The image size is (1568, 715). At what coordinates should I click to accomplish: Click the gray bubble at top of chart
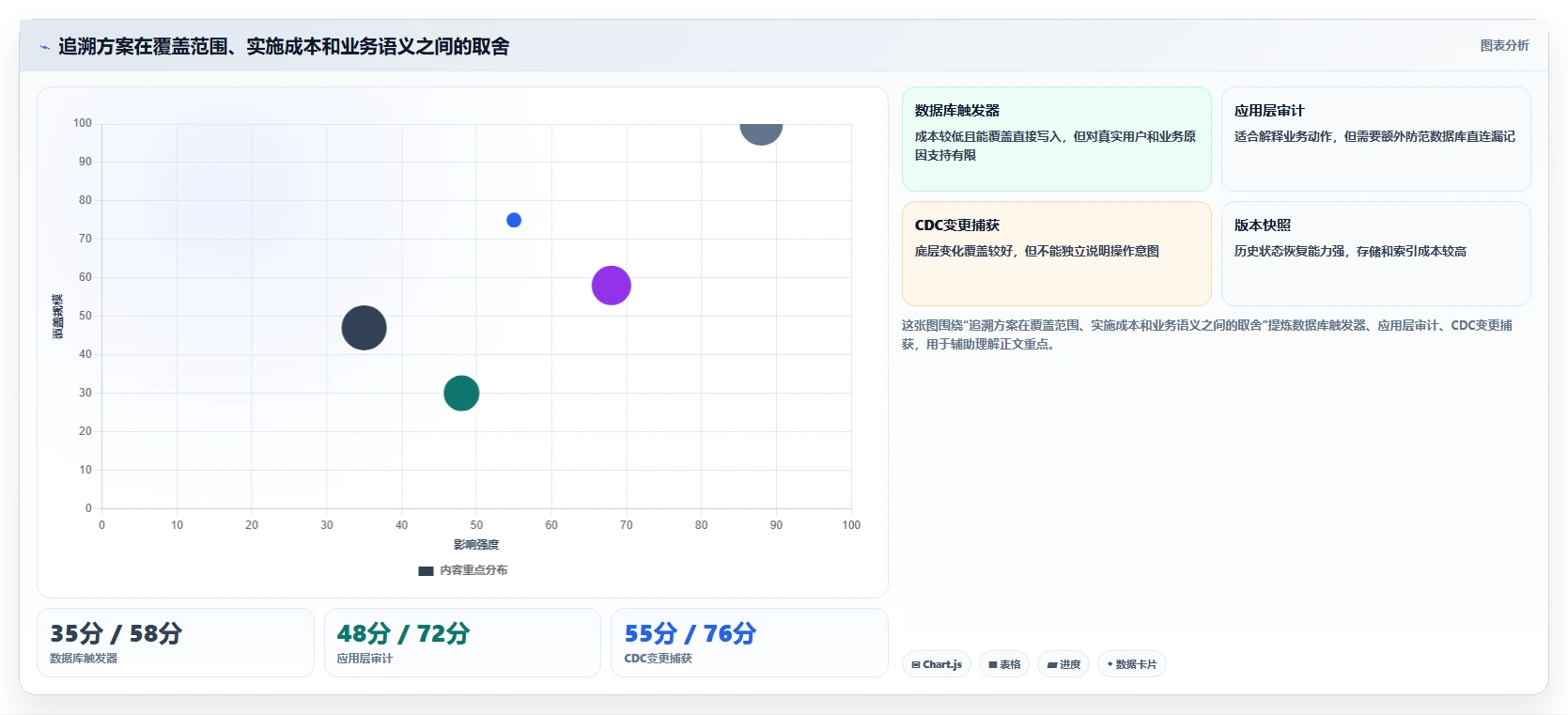pos(761,133)
